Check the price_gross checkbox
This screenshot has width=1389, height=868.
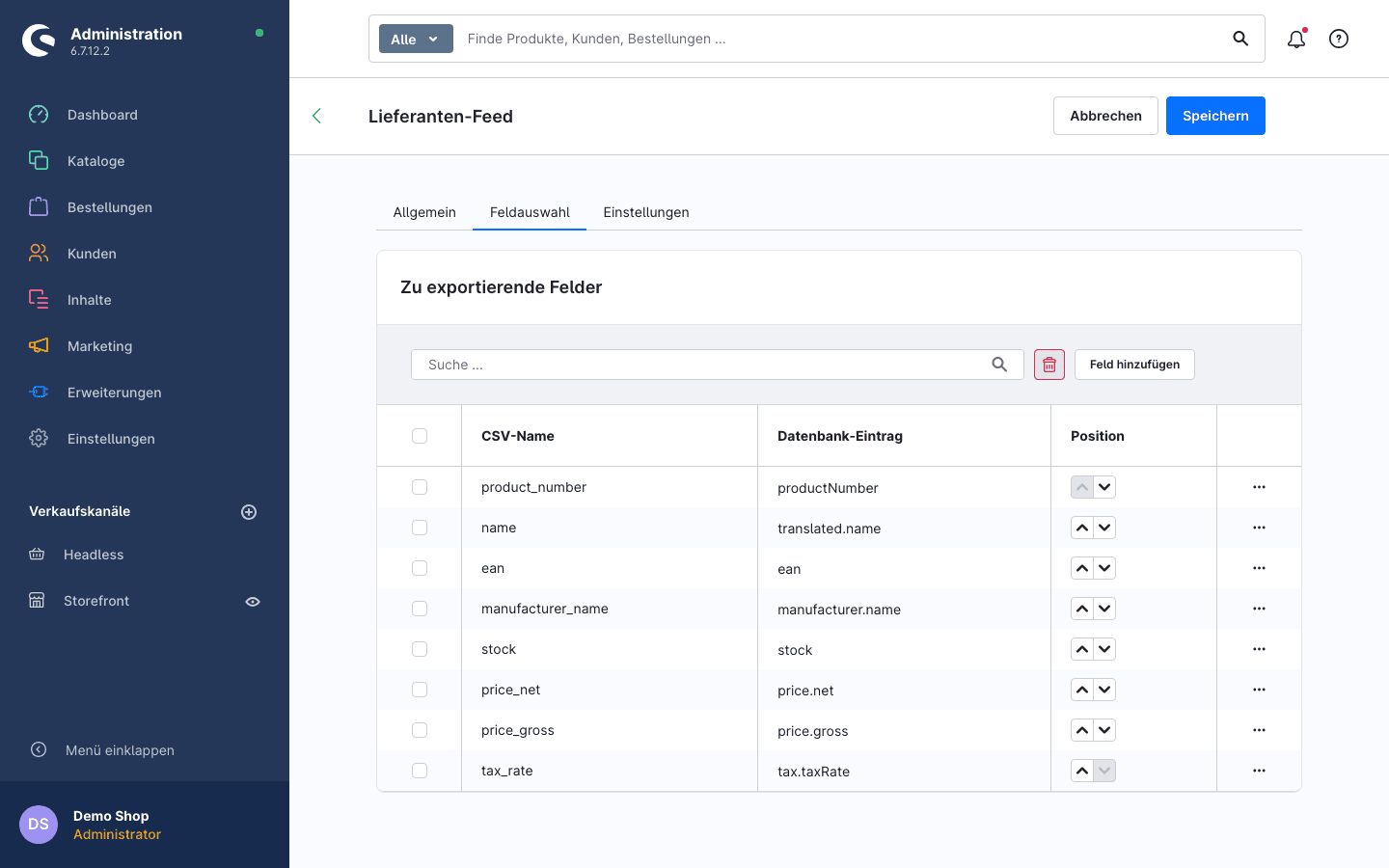[x=420, y=730]
